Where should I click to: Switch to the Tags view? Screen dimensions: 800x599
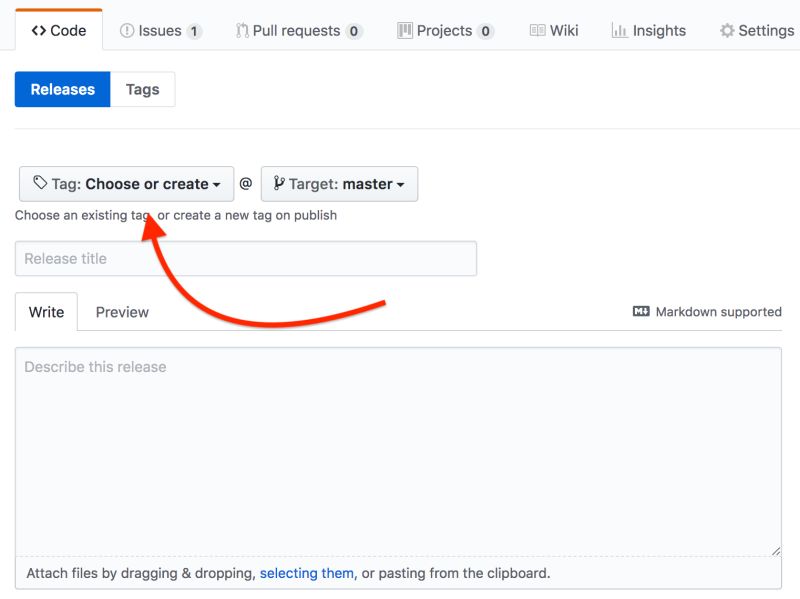click(x=141, y=89)
